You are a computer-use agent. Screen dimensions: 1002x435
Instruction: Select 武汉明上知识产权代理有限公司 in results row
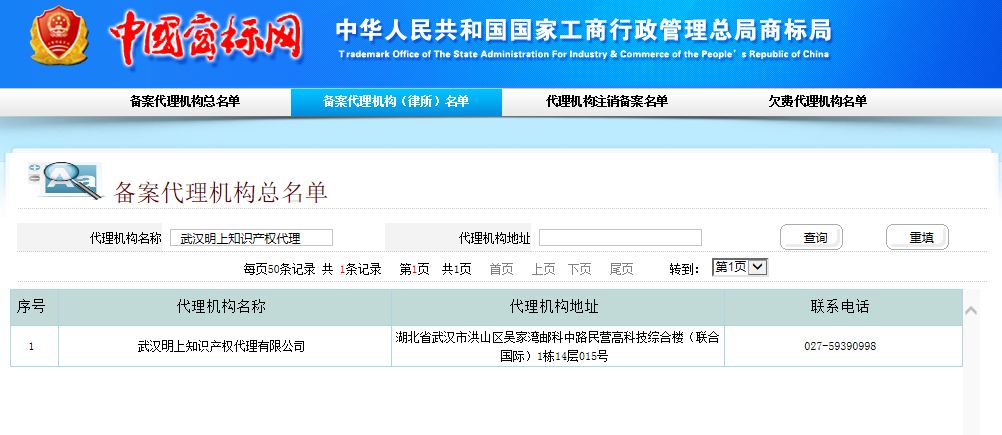[221, 346]
